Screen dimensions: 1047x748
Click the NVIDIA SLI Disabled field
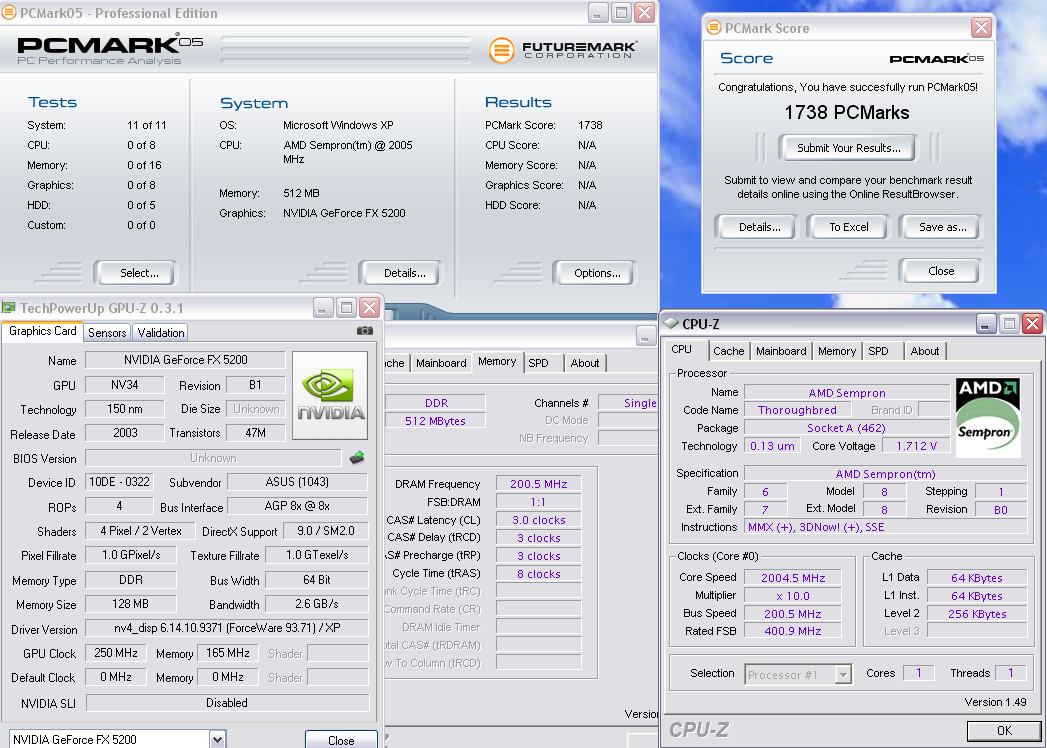pyautogui.click(x=227, y=703)
